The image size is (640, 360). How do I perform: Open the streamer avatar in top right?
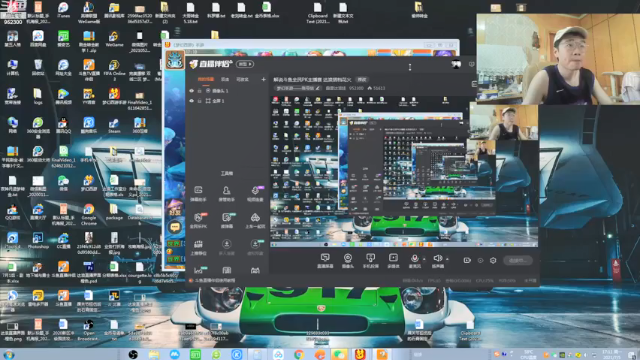coord(456,64)
